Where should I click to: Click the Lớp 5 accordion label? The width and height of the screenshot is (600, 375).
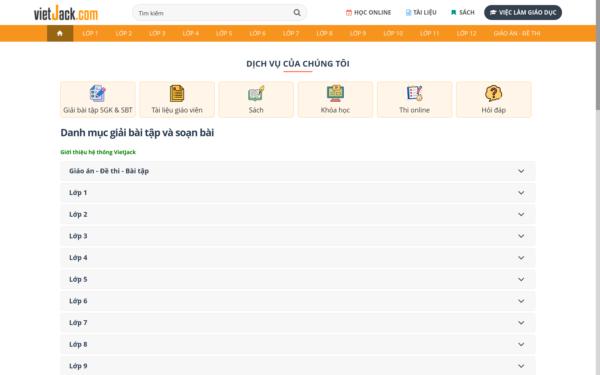point(78,279)
